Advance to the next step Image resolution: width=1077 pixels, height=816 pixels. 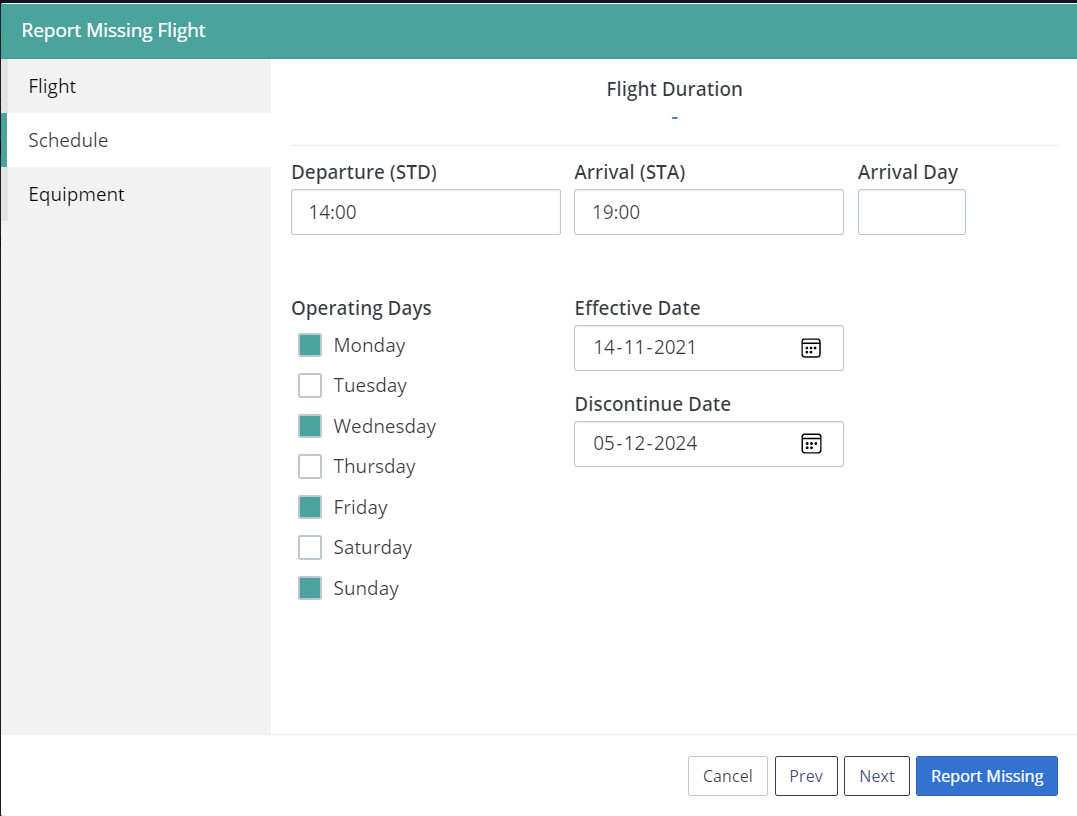(x=876, y=776)
